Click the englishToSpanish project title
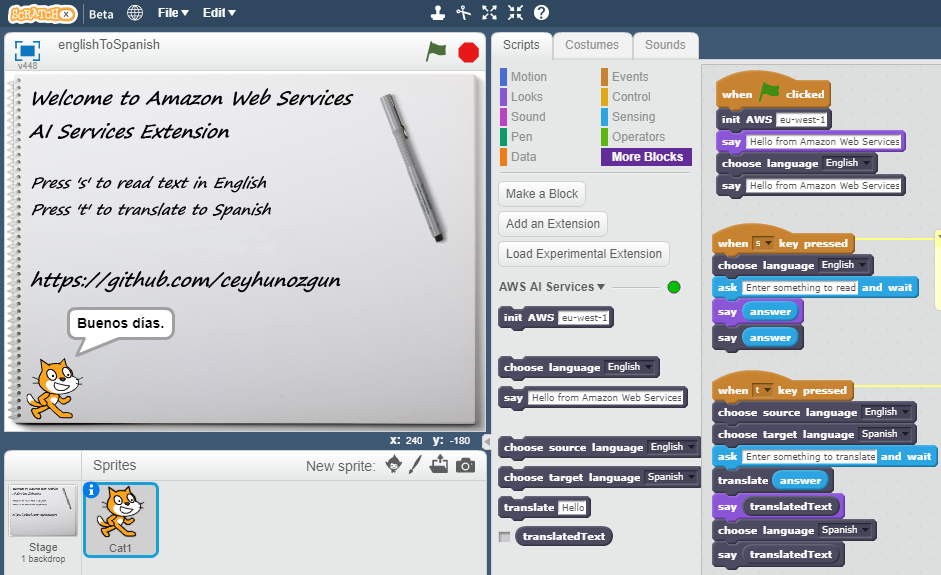The image size is (941, 575). pos(109,44)
